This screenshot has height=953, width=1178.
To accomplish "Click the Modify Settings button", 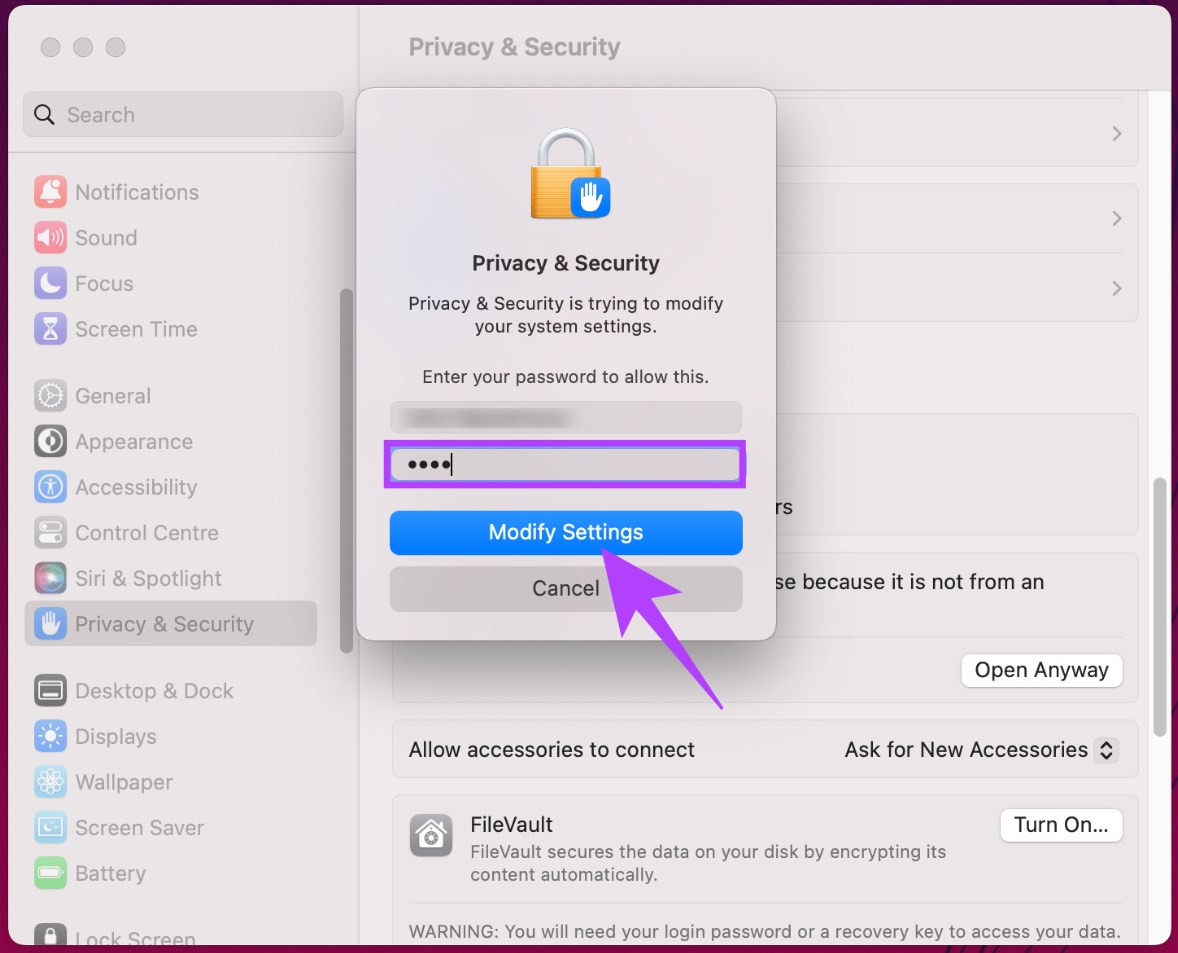I will pyautogui.click(x=566, y=532).
